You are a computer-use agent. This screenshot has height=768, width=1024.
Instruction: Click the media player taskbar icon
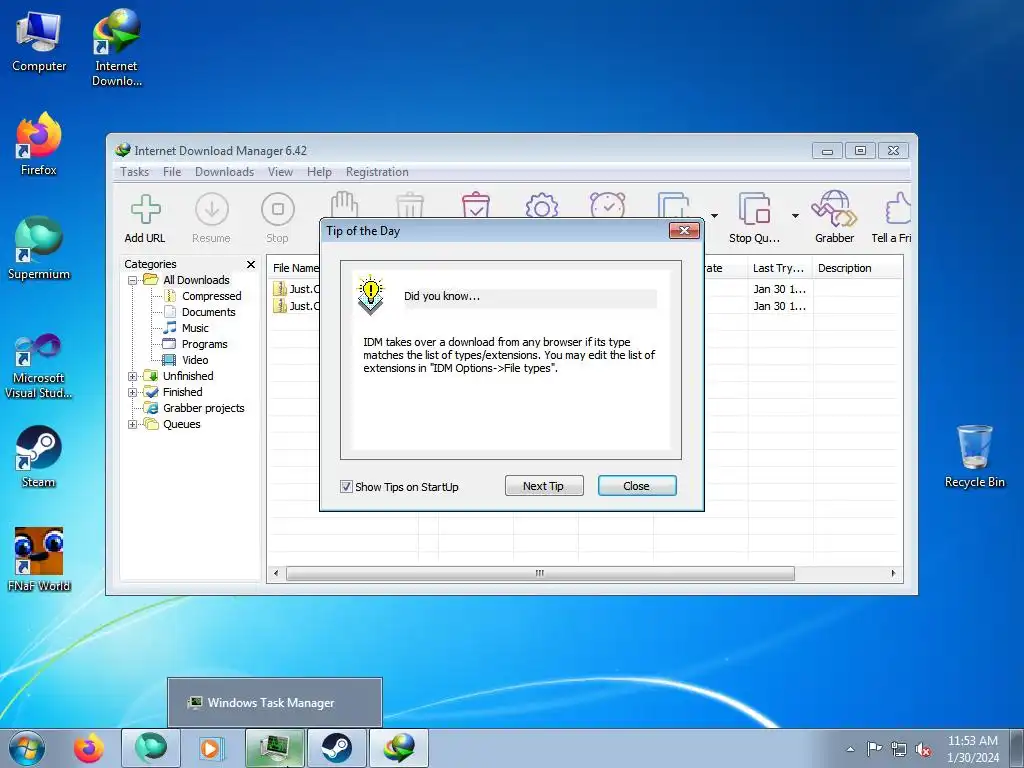tap(210, 748)
